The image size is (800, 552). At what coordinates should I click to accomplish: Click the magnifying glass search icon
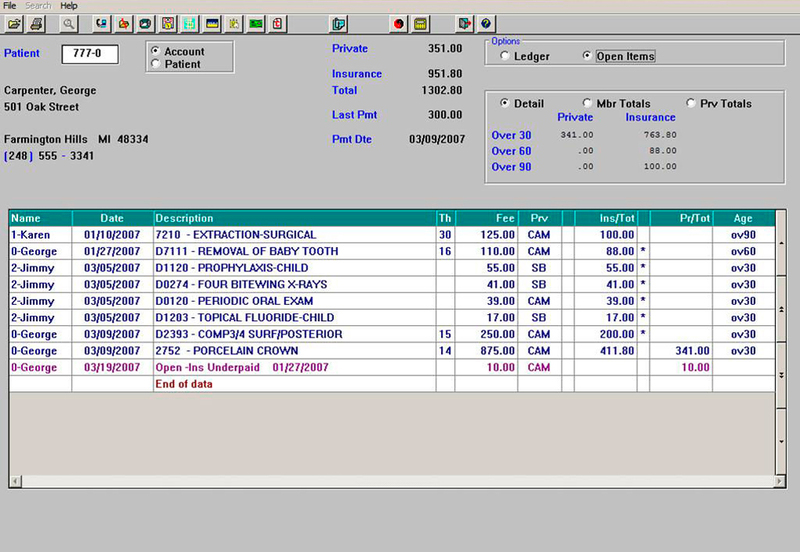click(68, 24)
